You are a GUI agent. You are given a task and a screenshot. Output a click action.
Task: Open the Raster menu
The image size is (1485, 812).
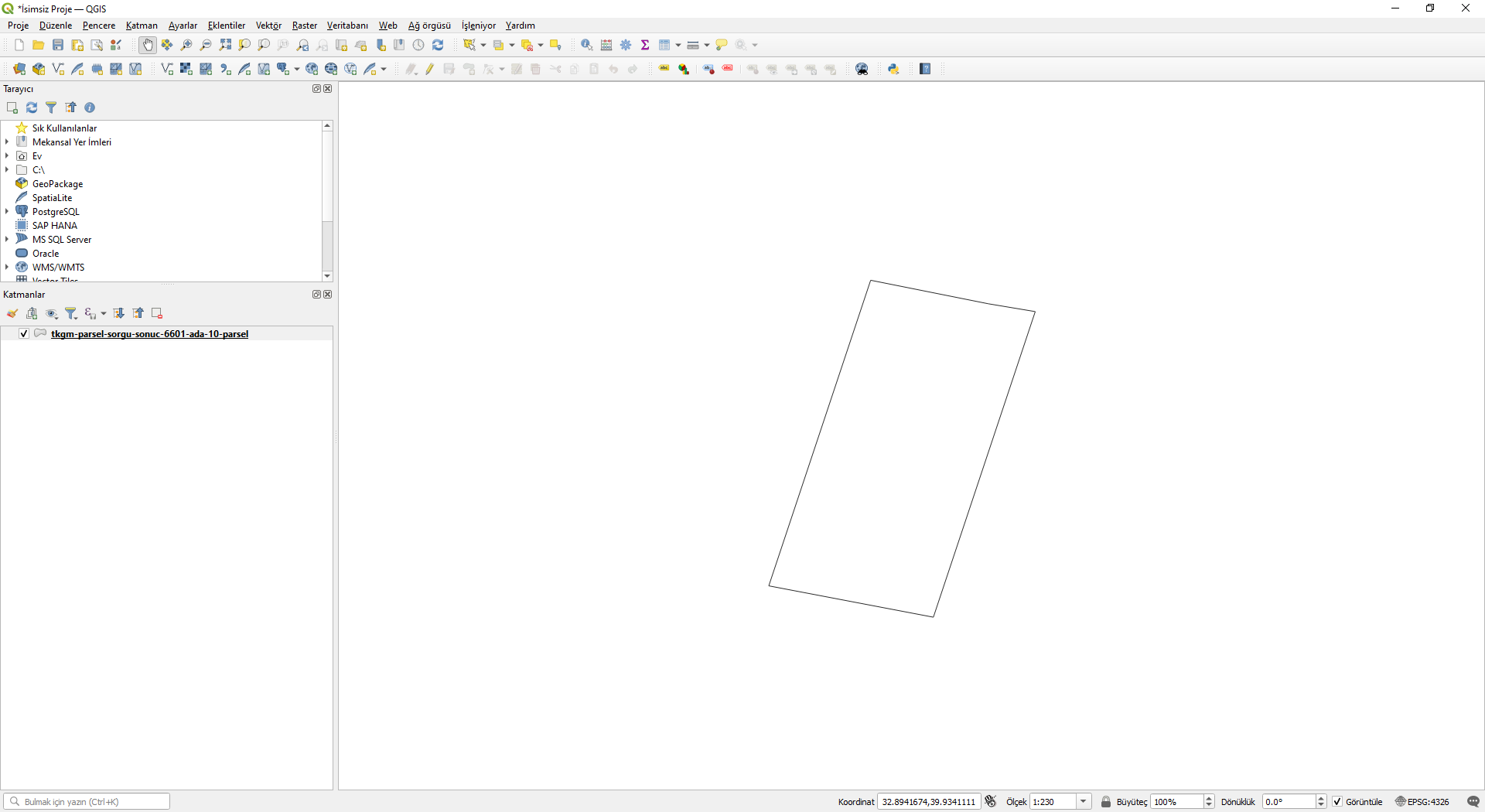pyautogui.click(x=304, y=26)
